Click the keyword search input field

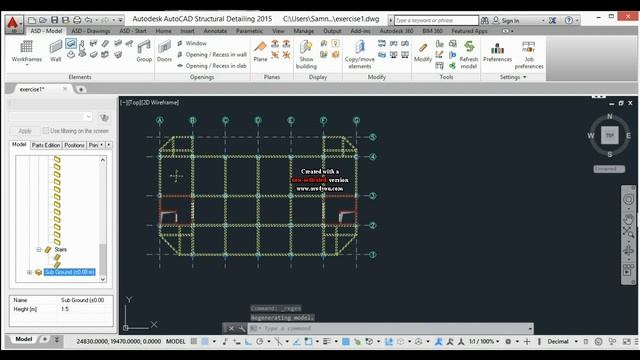[436, 20]
